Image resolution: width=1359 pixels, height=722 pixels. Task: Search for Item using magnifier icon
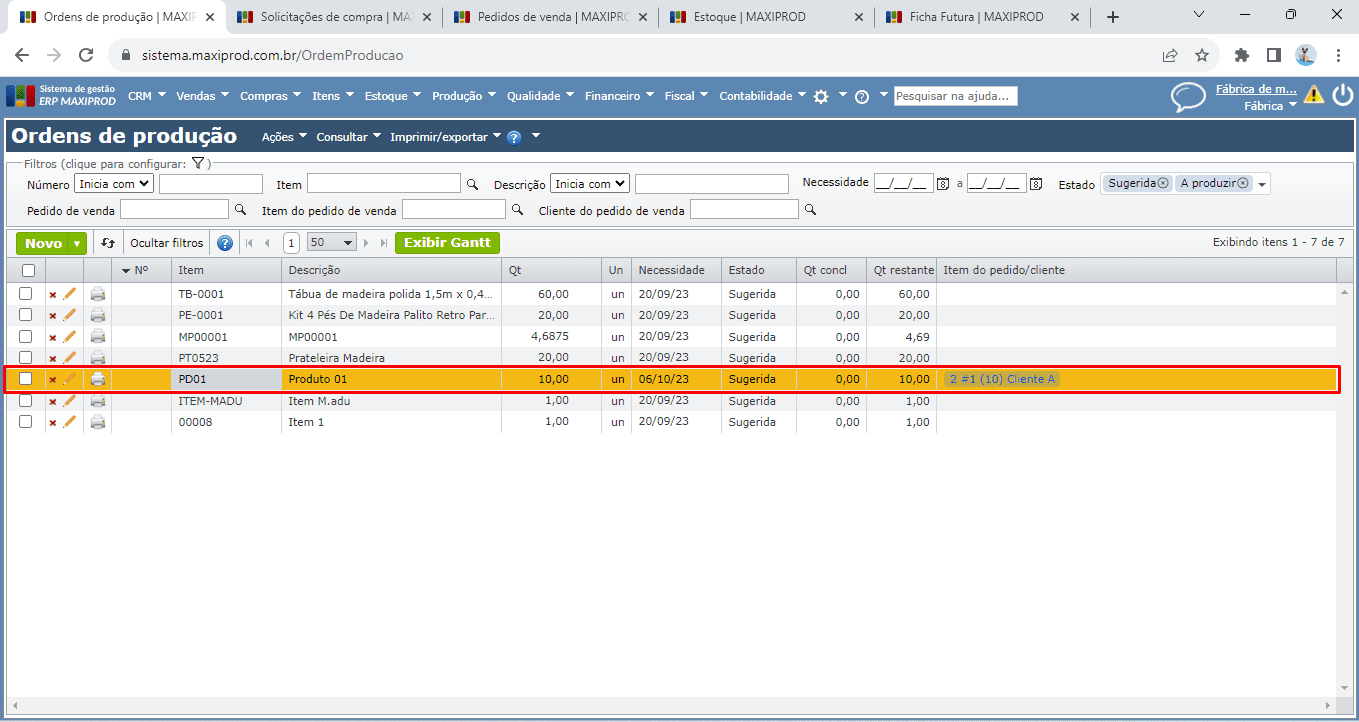pyautogui.click(x=472, y=184)
